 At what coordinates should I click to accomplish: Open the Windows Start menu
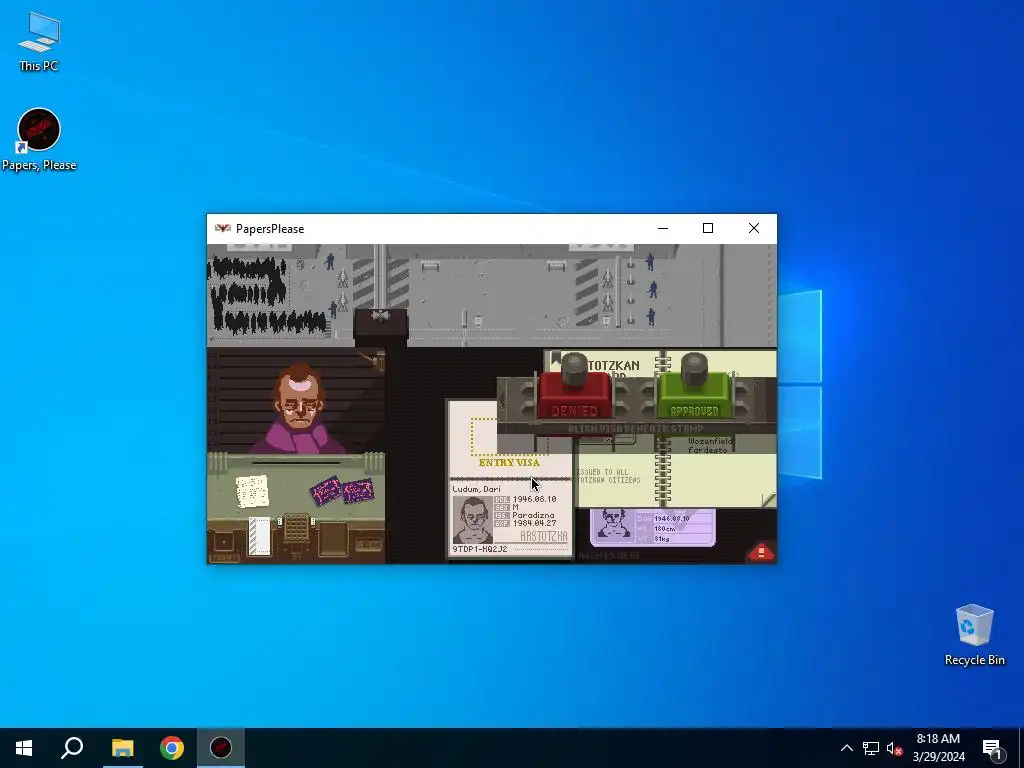click(x=24, y=748)
